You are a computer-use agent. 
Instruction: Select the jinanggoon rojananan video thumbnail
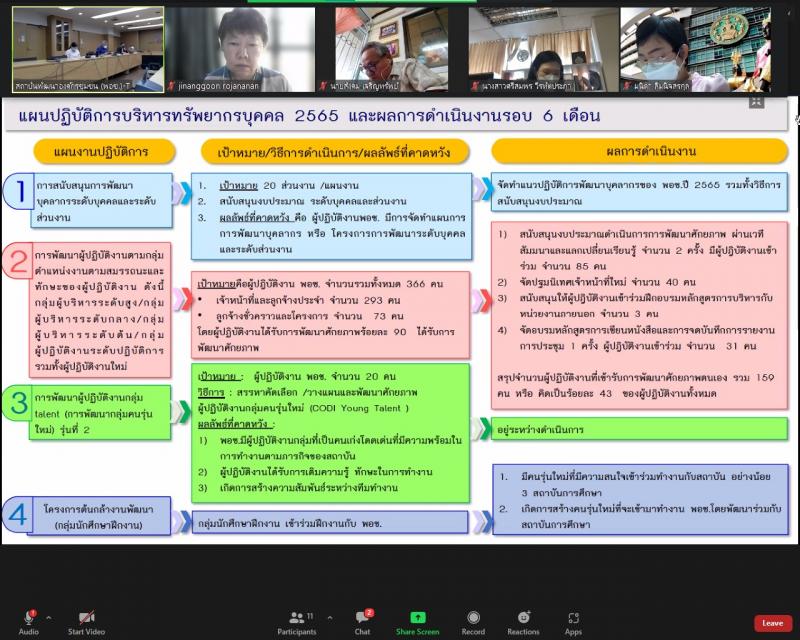pos(241,50)
